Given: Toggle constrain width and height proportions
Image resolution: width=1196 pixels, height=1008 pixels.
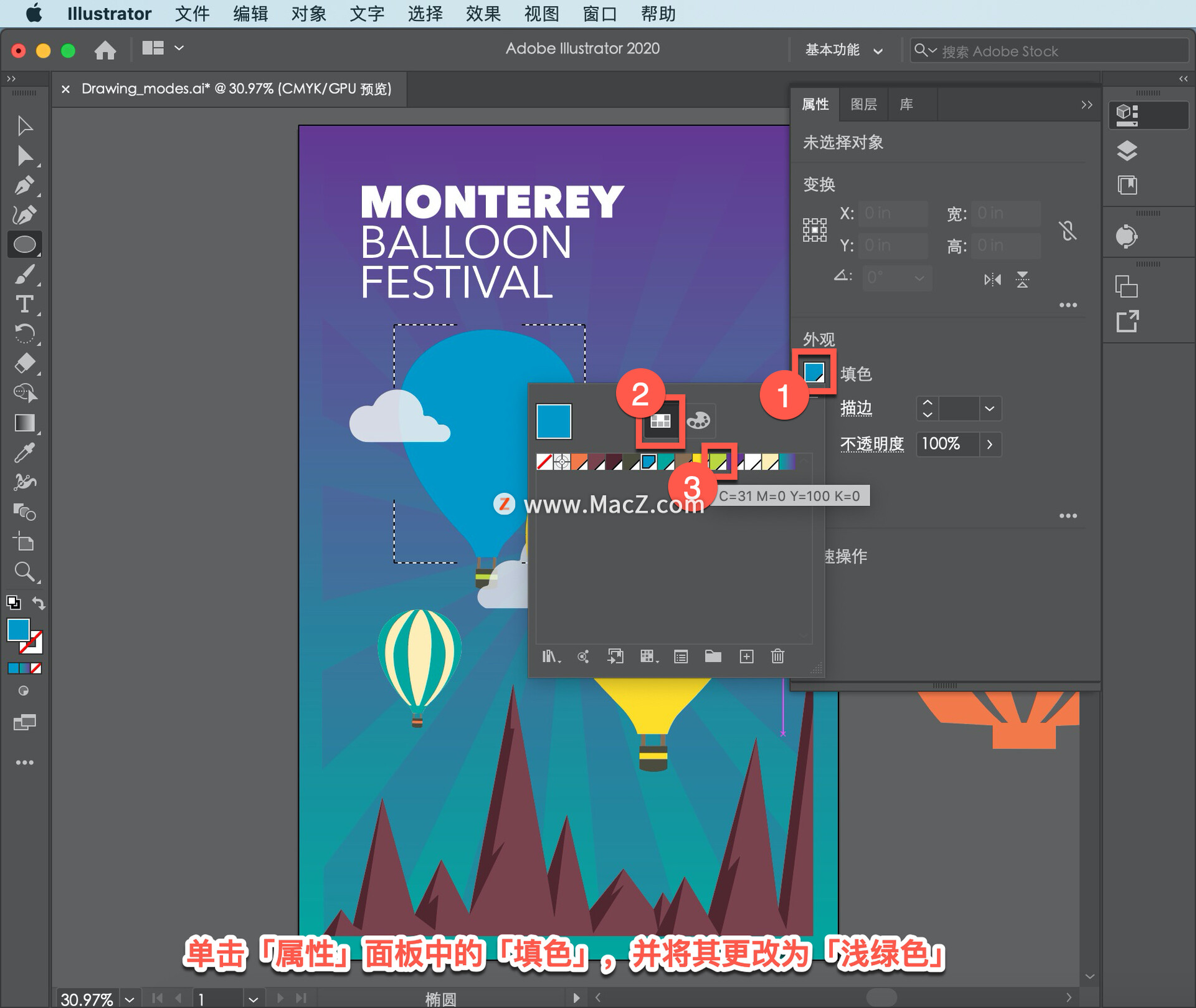Looking at the screenshot, I should tap(1068, 231).
